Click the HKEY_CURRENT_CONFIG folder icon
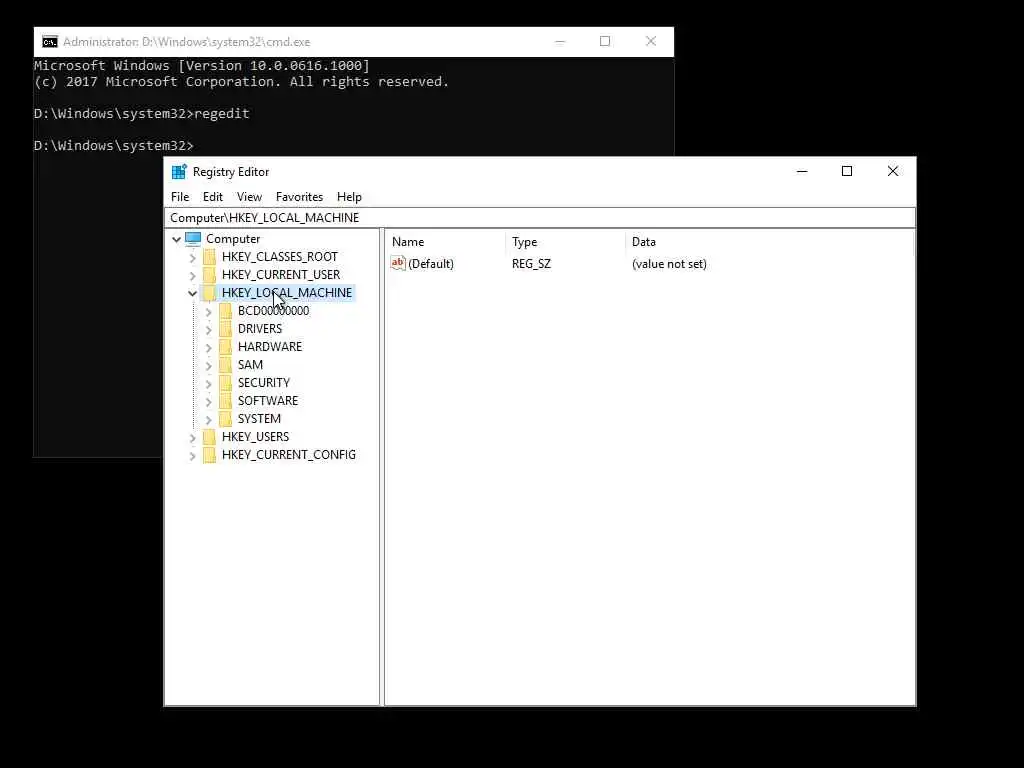This screenshot has height=768, width=1024. (x=210, y=455)
